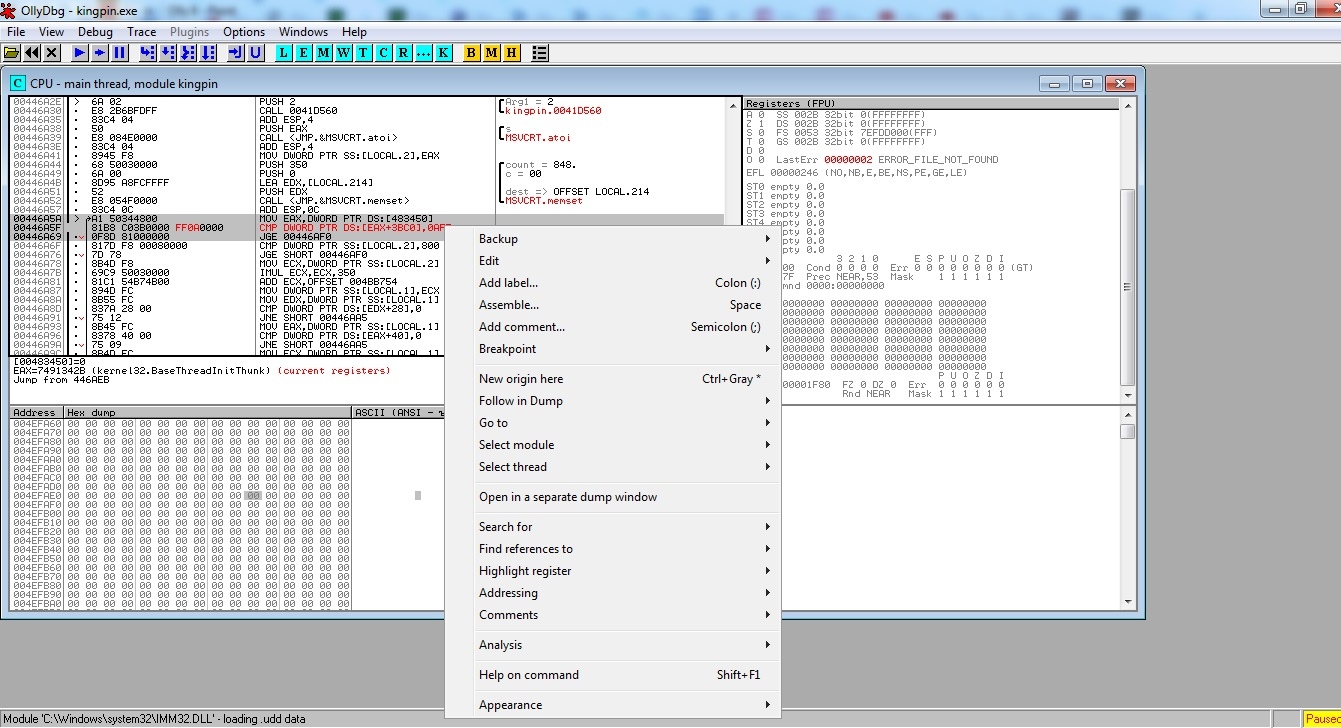Choose Assemble... from context menu

[612, 305]
